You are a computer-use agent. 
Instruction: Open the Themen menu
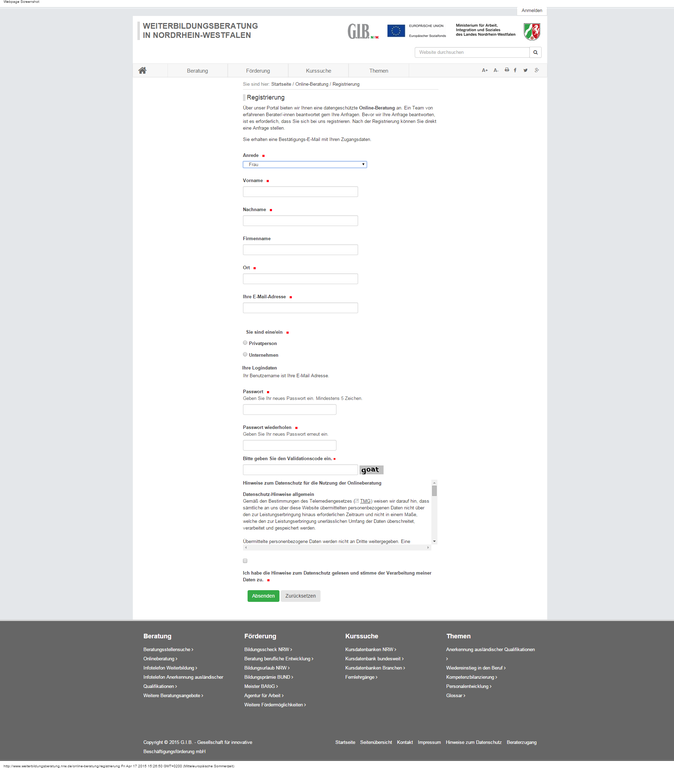coord(379,71)
